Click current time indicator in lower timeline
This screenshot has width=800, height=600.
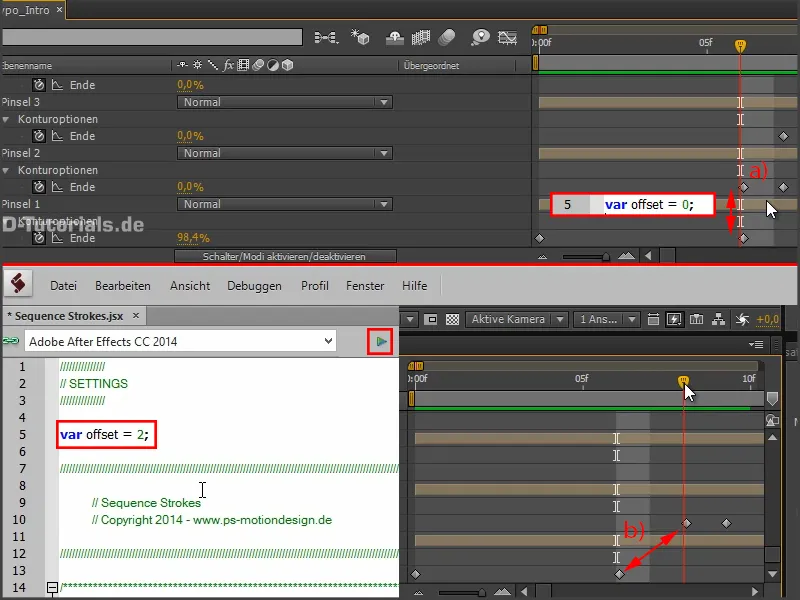pos(683,381)
